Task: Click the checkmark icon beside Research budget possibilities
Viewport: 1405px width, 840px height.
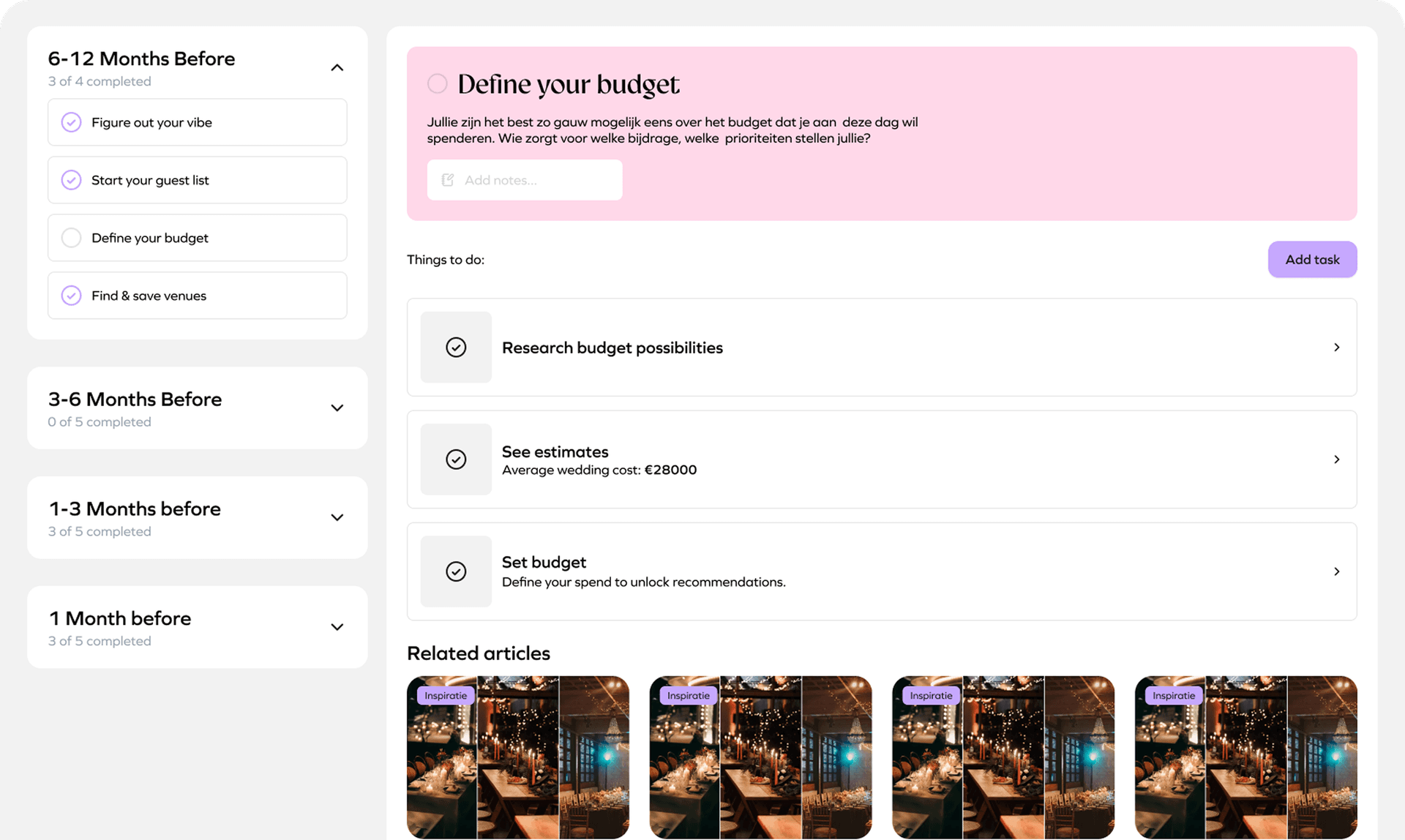Action: point(456,347)
